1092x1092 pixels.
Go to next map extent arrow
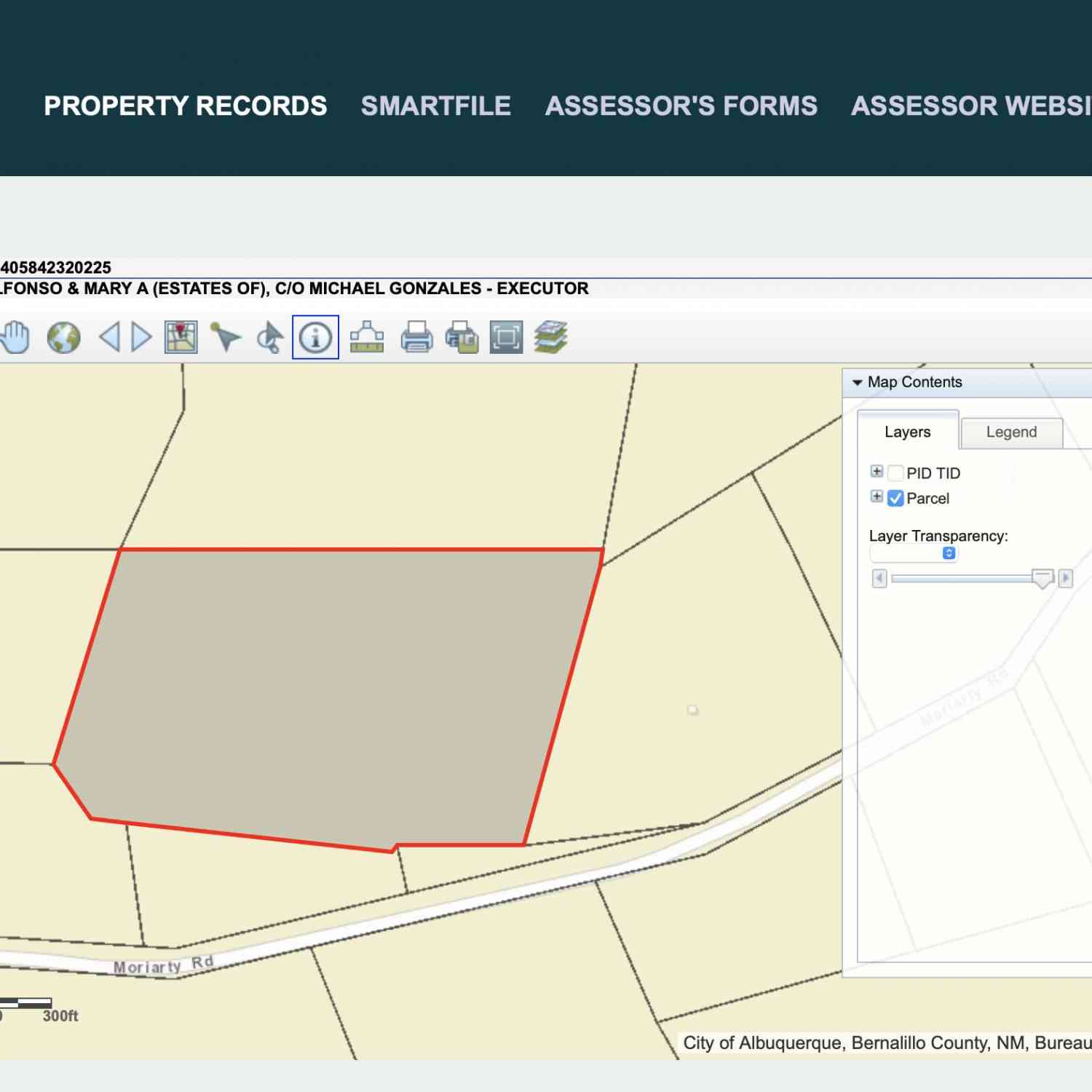tap(141, 338)
